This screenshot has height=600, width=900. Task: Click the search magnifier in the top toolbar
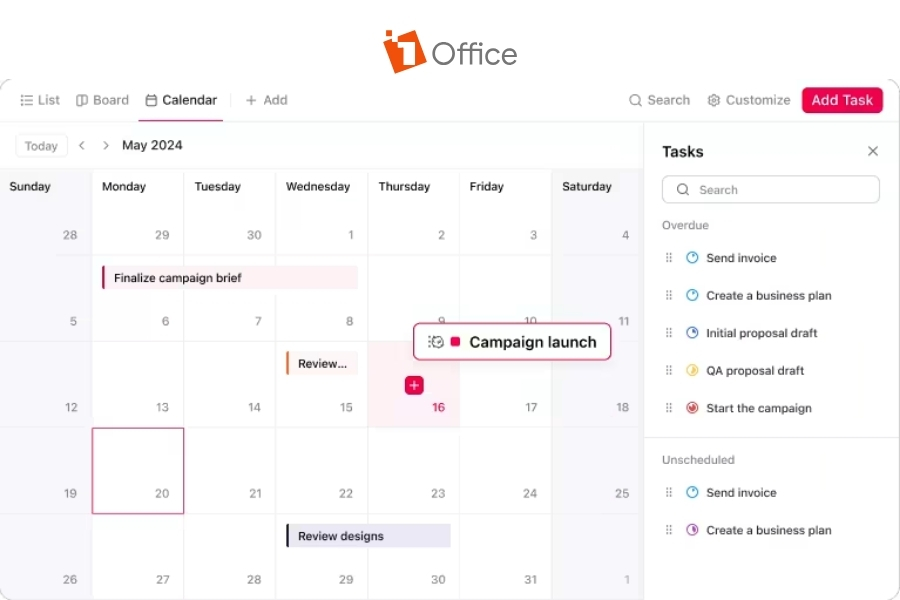coord(635,100)
